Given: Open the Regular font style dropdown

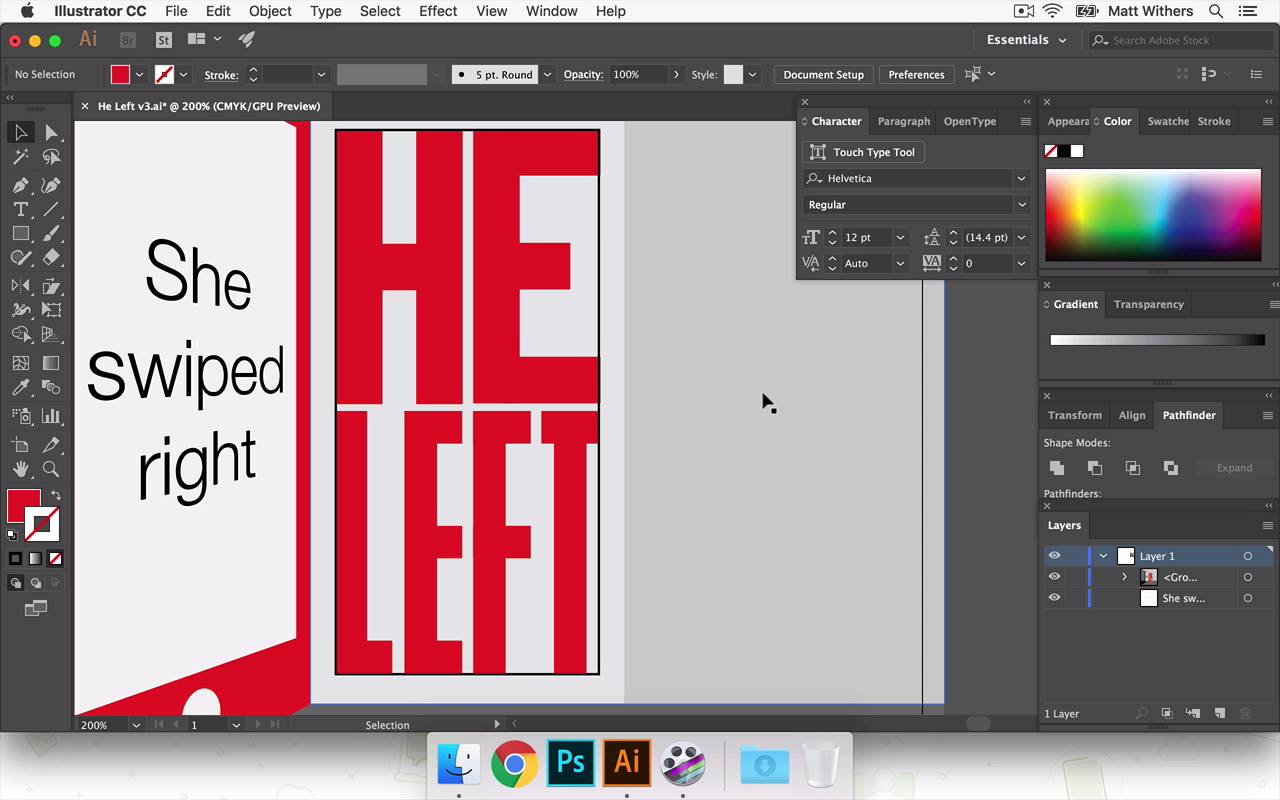Looking at the screenshot, I should coord(1021,204).
